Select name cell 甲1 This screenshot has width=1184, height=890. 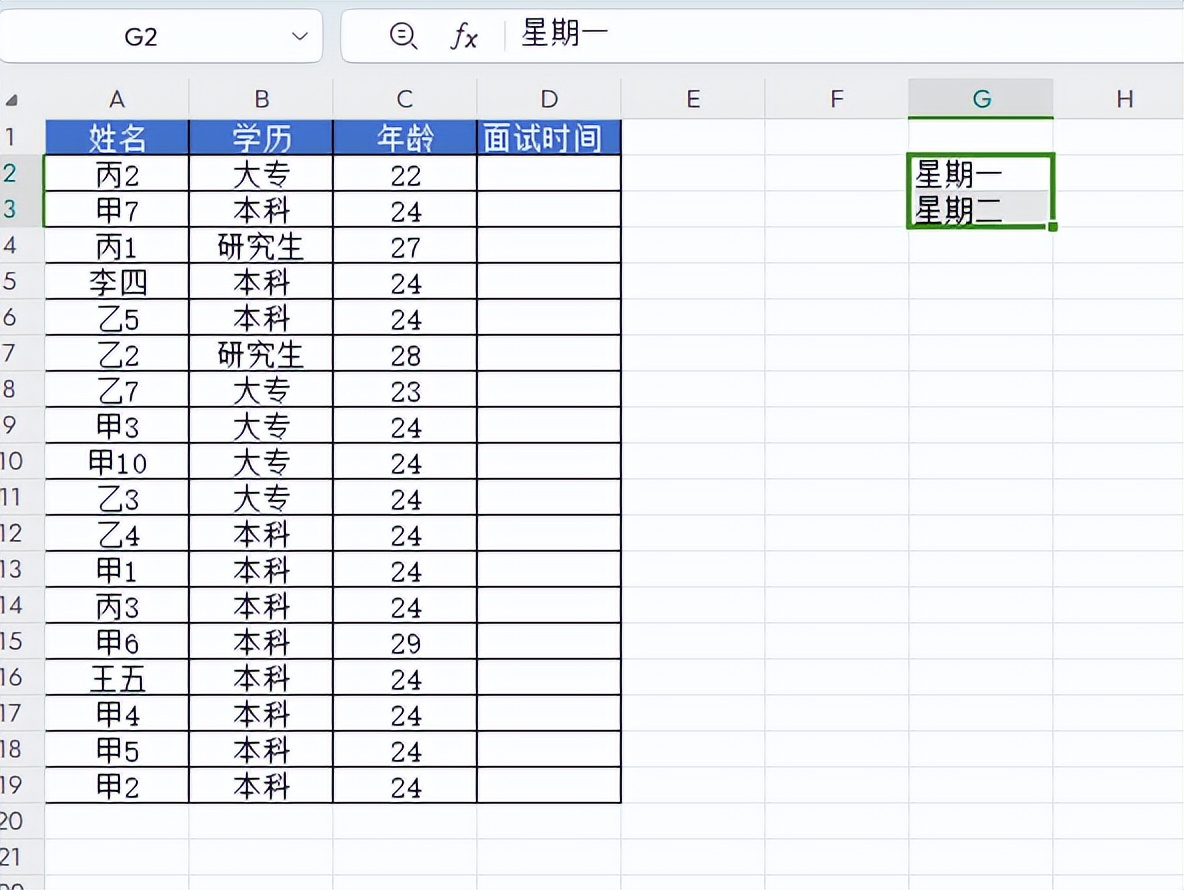tap(116, 569)
